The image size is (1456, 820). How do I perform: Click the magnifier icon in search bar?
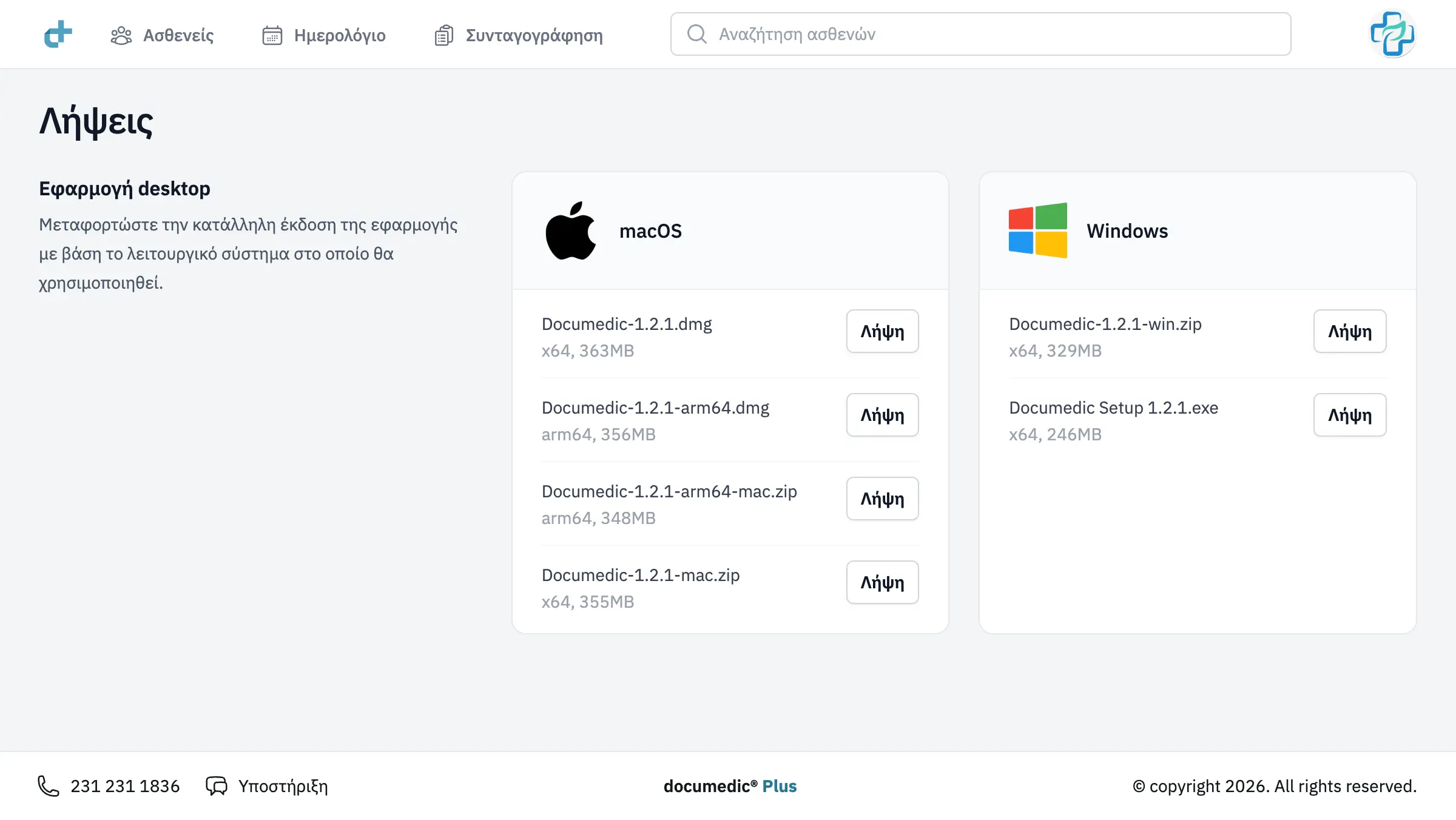click(x=697, y=34)
